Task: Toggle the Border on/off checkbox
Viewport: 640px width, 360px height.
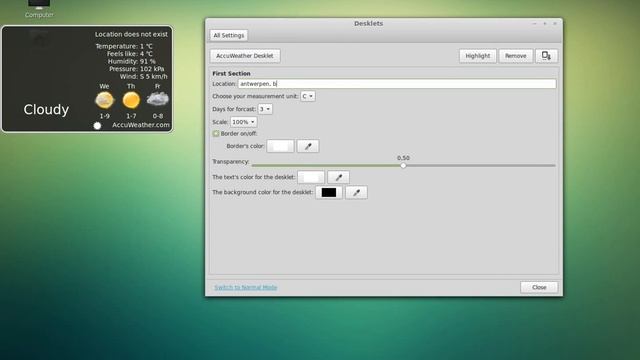Action: tap(216, 133)
